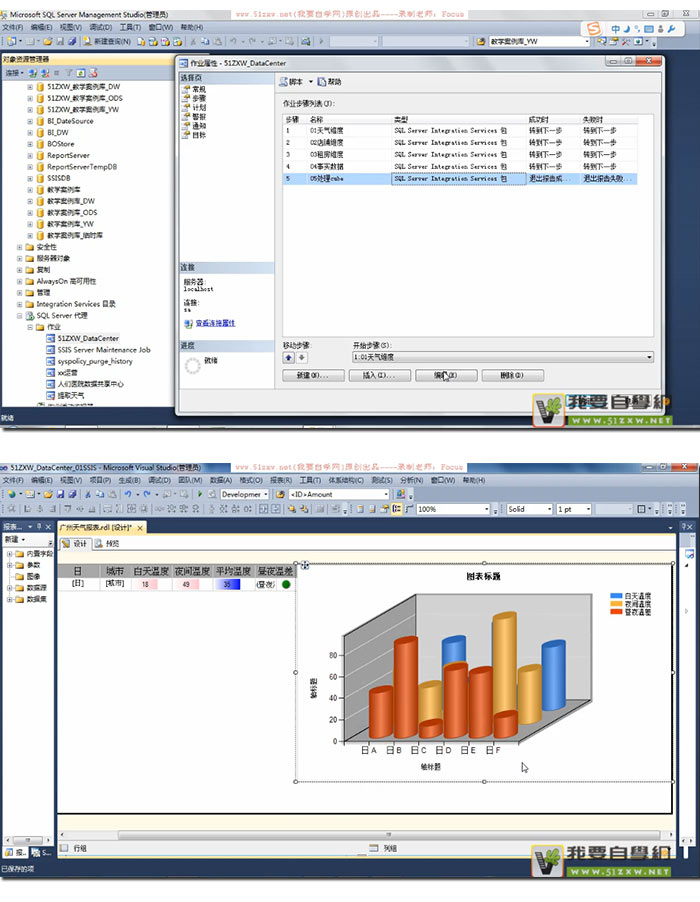Expand the 51ZXW_教学案例库_DW database node
The height and width of the screenshot is (902, 700).
pos(30,87)
